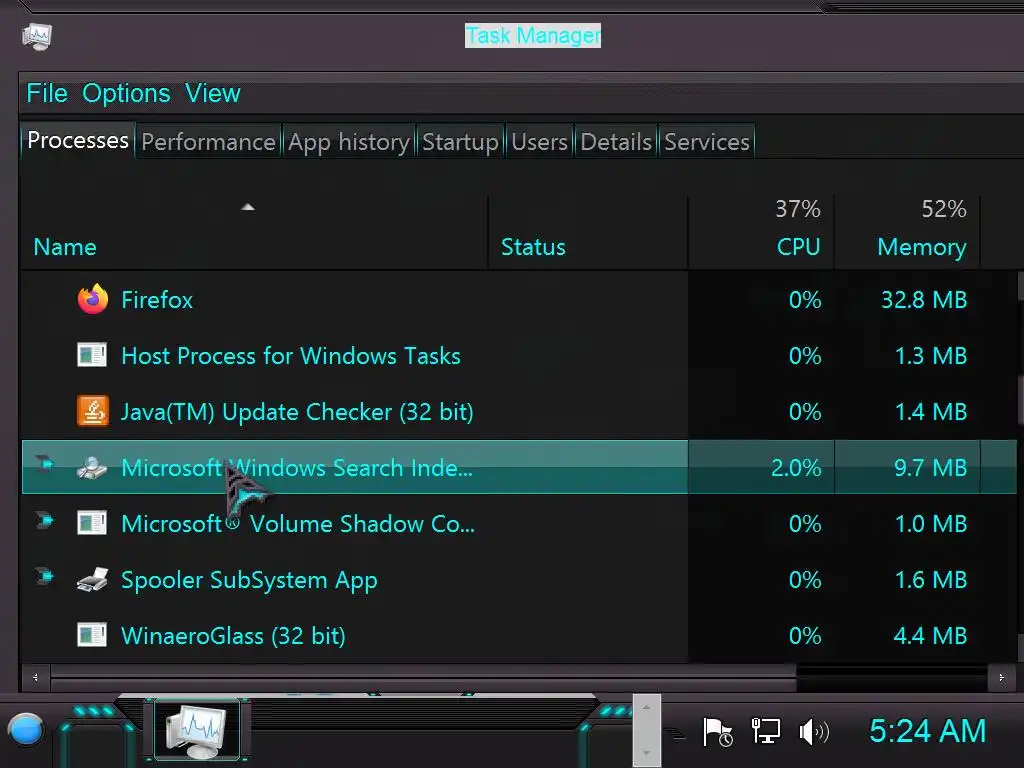Toggle the sort arrow above the Name column

(248, 207)
